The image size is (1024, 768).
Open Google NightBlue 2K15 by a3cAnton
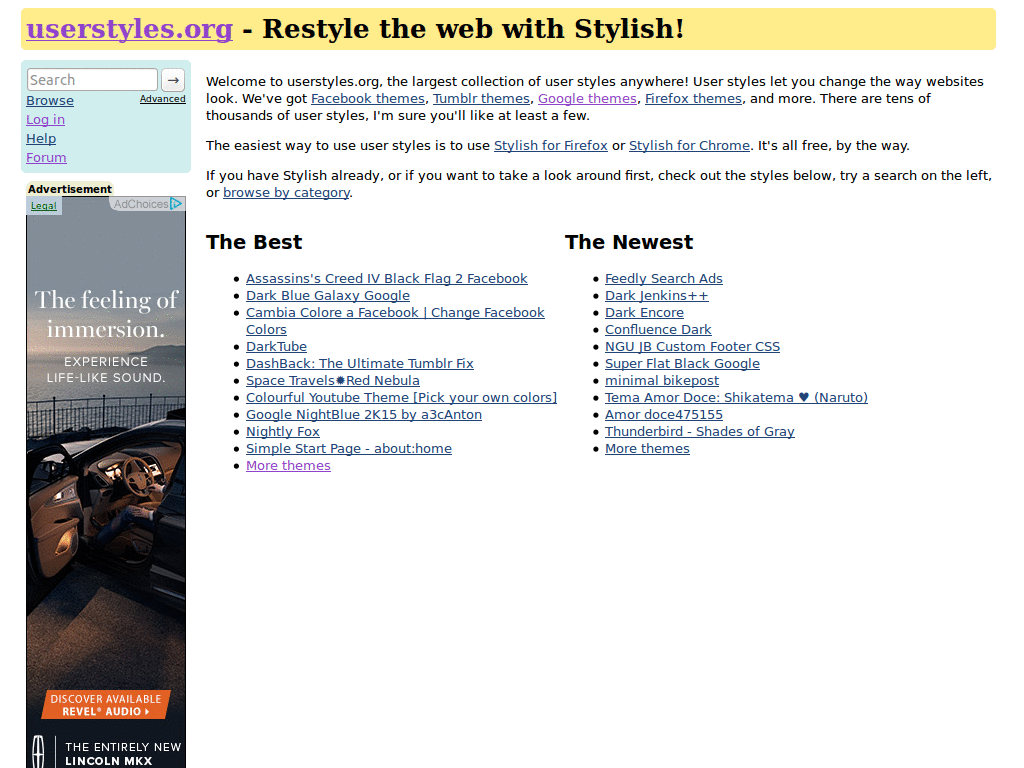point(364,415)
